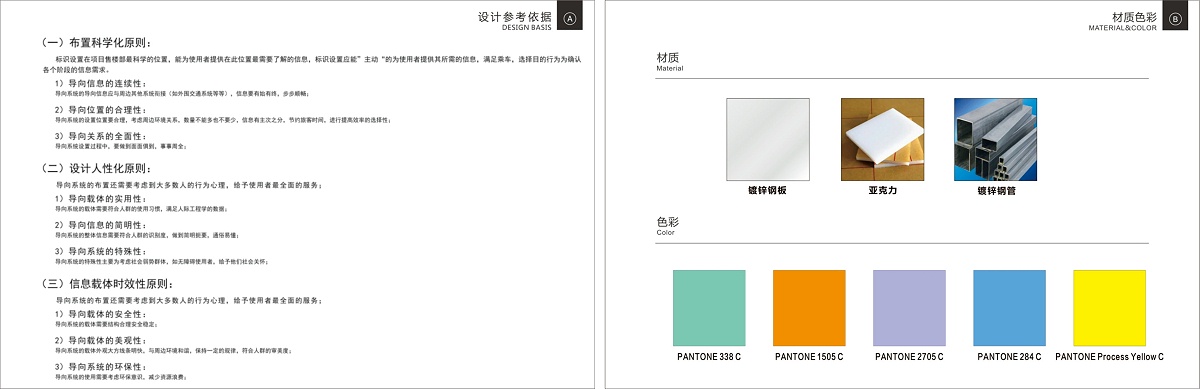This screenshot has width=1200, height=389.
Task: Click the MATERIAL&COLOR subtitle
Action: click(1124, 28)
